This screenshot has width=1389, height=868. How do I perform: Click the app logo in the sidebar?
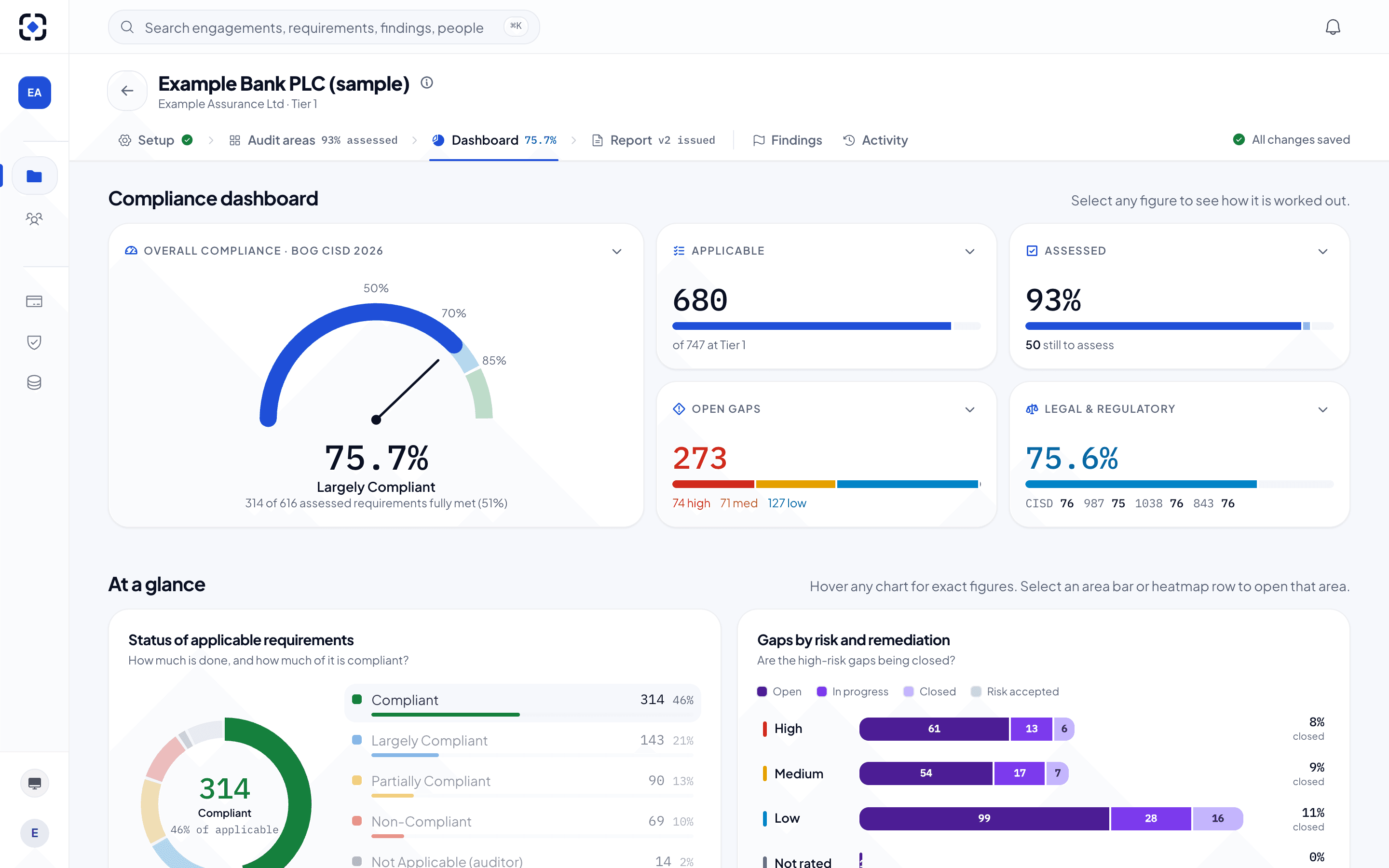point(33,27)
